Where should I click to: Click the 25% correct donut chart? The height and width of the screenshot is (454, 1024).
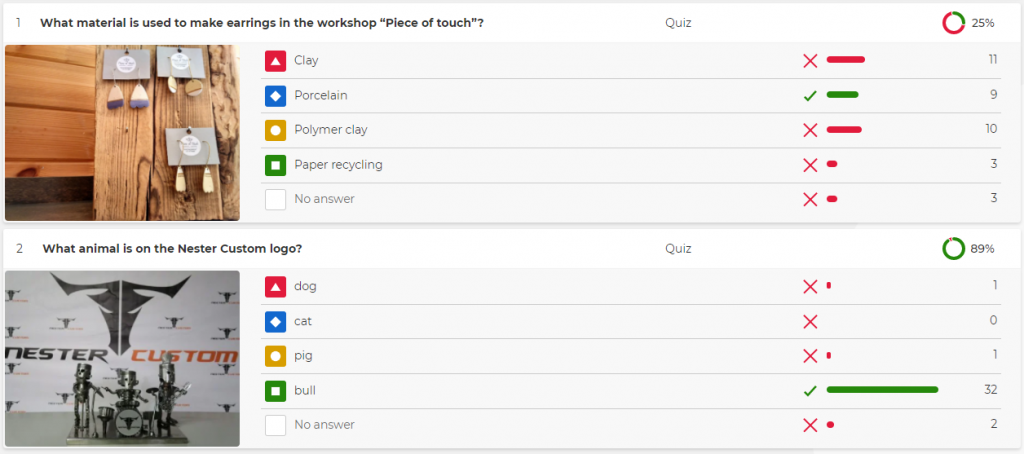pos(953,22)
